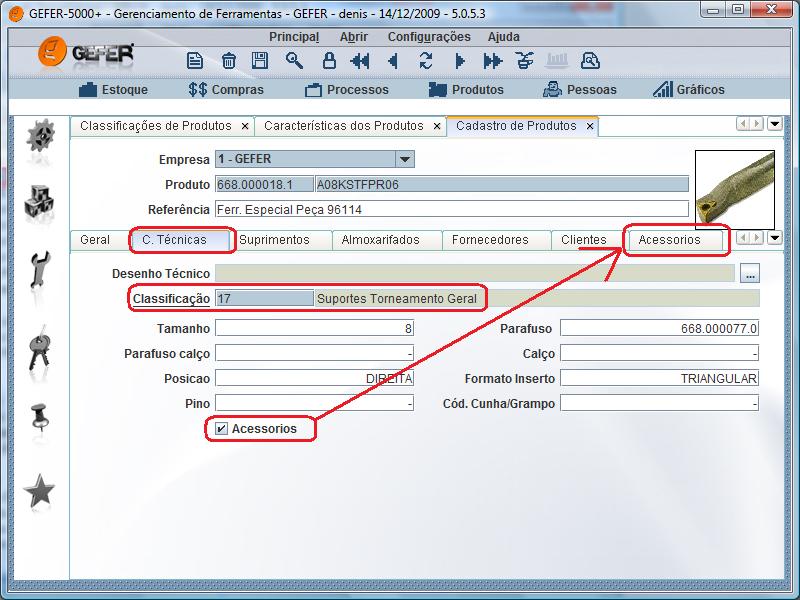
Task: Close the Classificações de Produtos tab
Action: [245, 127]
